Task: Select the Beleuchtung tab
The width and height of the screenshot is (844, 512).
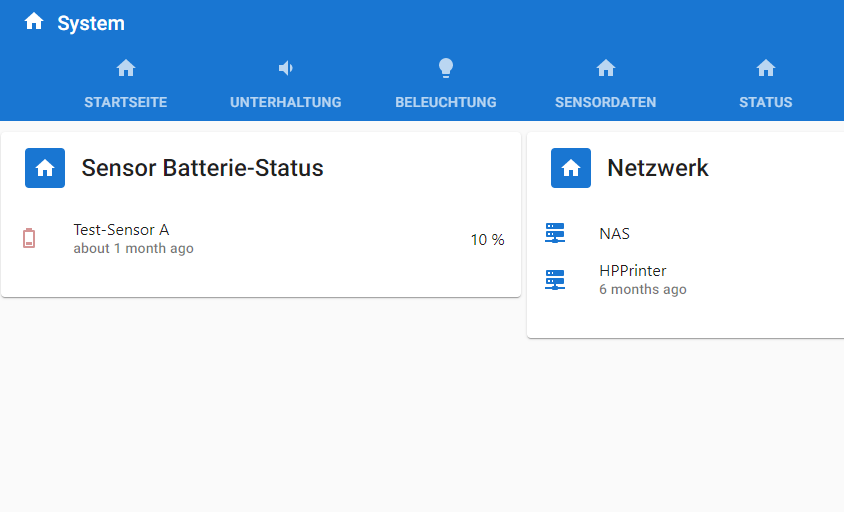Action: tap(446, 102)
